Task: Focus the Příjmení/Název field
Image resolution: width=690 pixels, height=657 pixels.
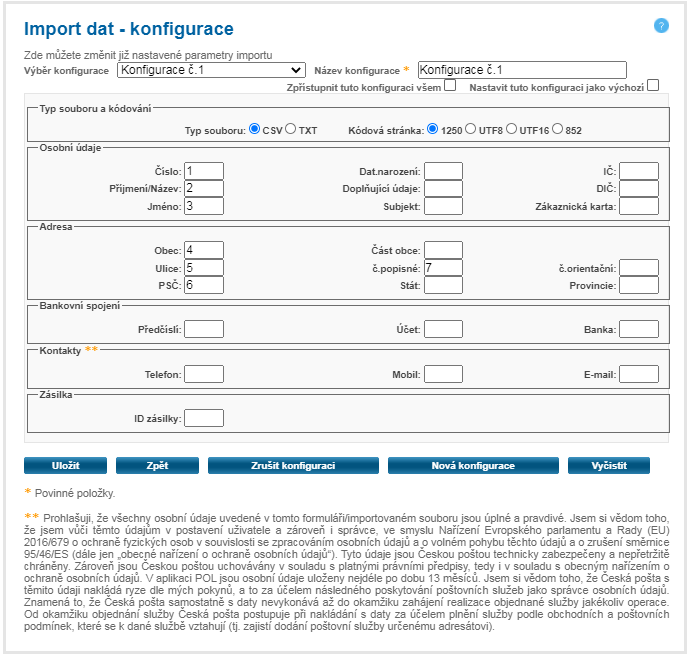Action: tap(204, 188)
